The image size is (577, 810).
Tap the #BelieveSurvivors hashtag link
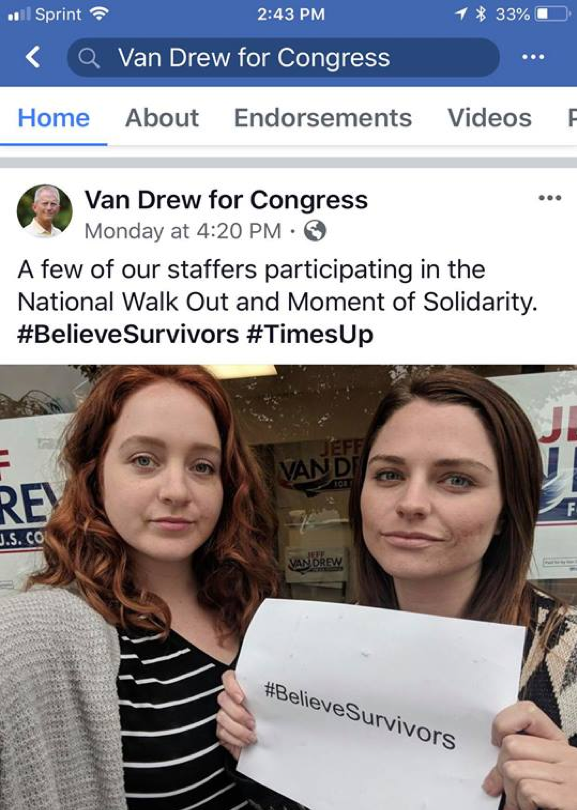[128, 334]
